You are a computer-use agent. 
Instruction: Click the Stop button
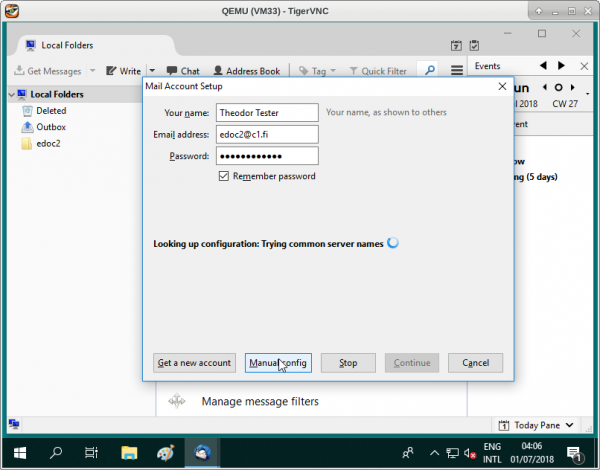tap(348, 363)
